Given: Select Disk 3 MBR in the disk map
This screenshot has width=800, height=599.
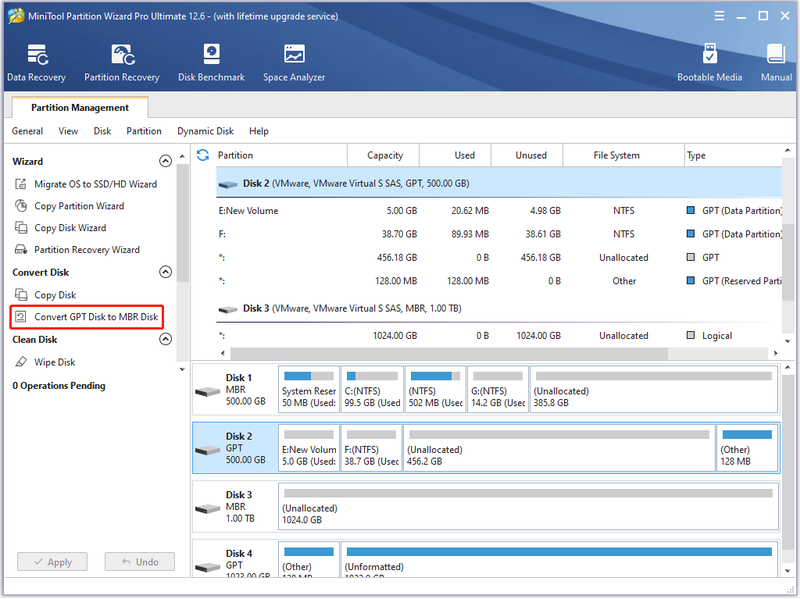Looking at the screenshot, I should [235, 507].
